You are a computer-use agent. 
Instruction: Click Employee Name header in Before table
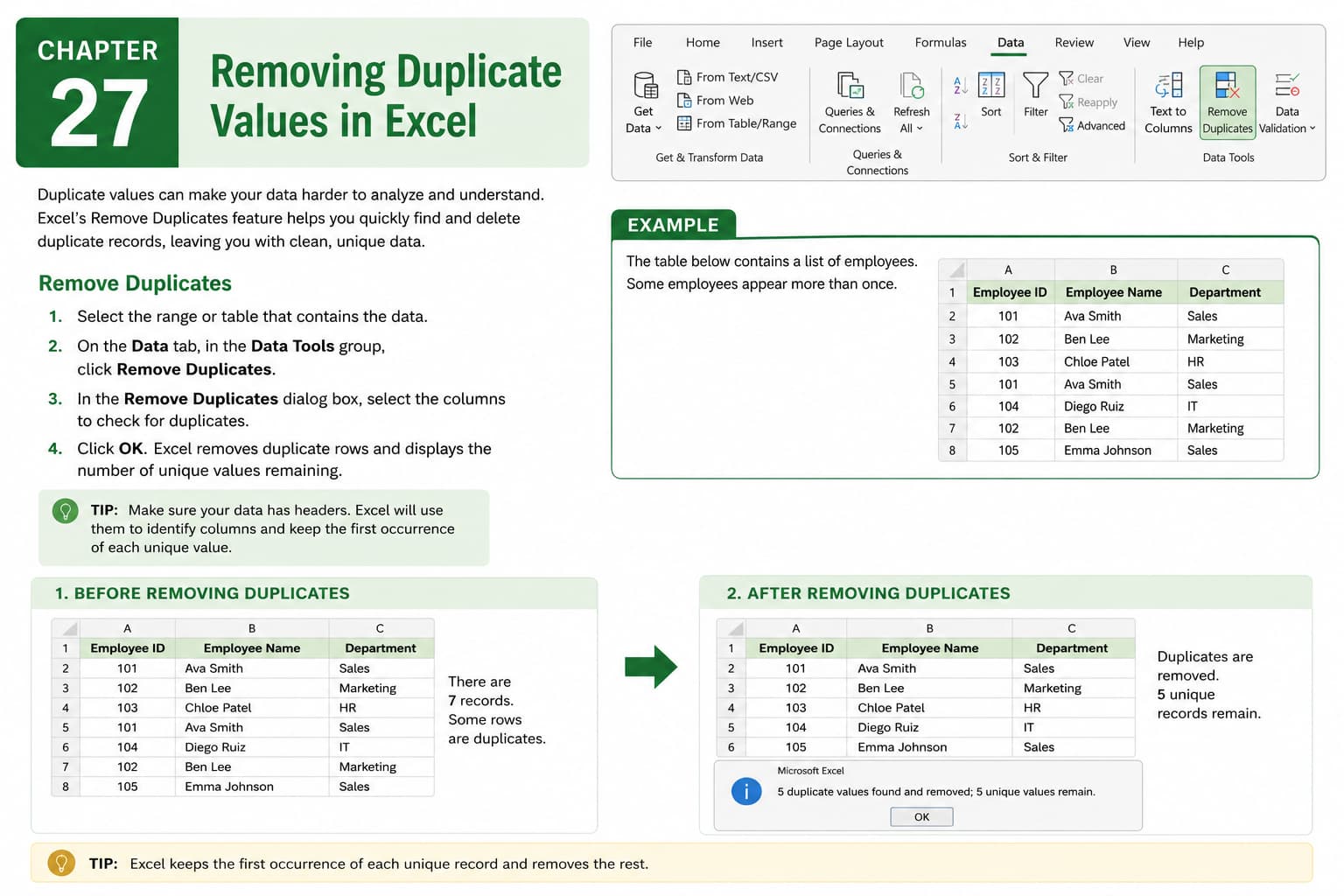(x=252, y=648)
